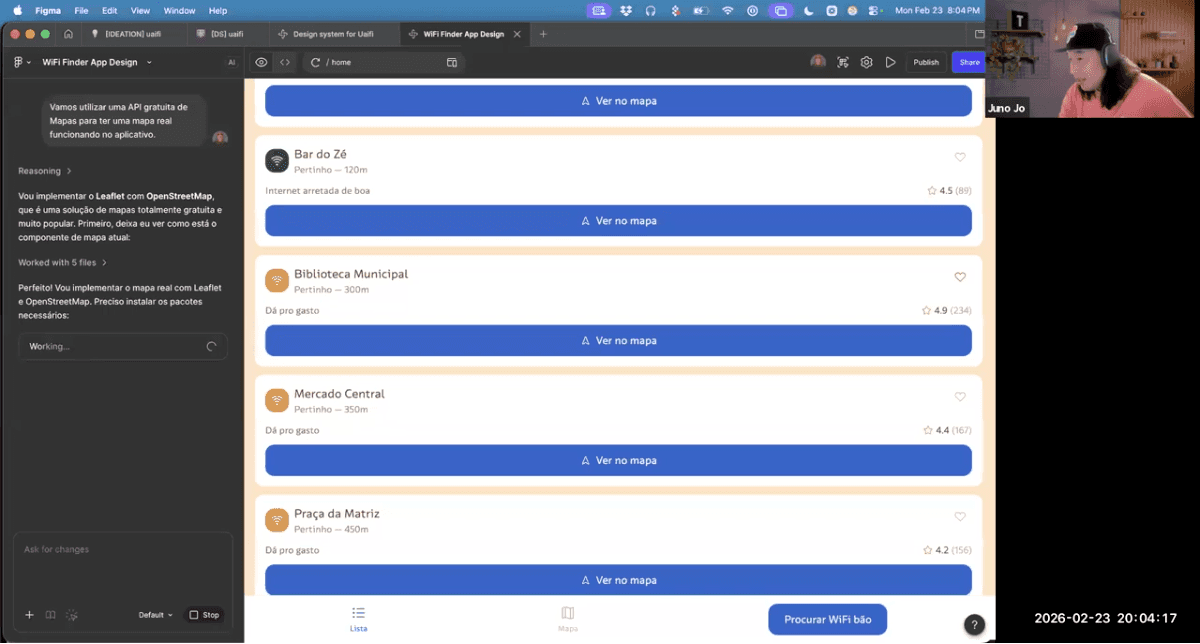The width and height of the screenshot is (1200, 644).
Task: Click the /home path field
Action: tap(383, 62)
